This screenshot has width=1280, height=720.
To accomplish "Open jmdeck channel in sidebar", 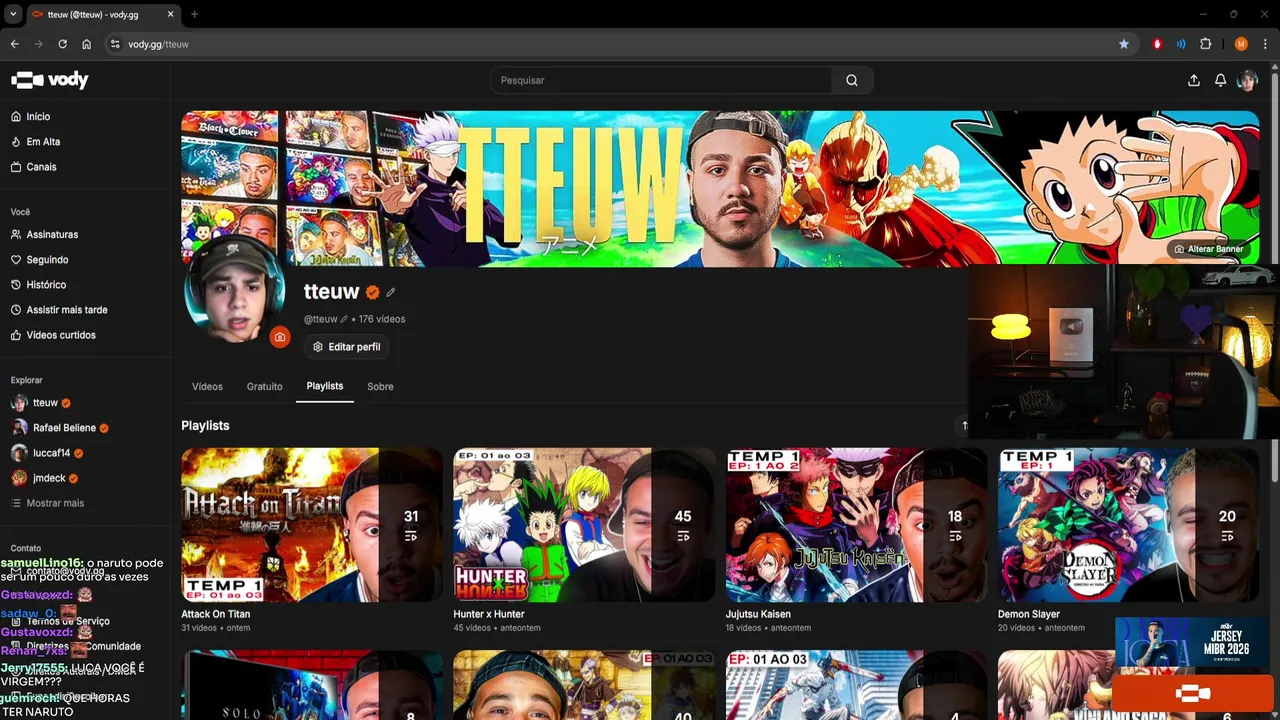I will pyautogui.click(x=49, y=478).
